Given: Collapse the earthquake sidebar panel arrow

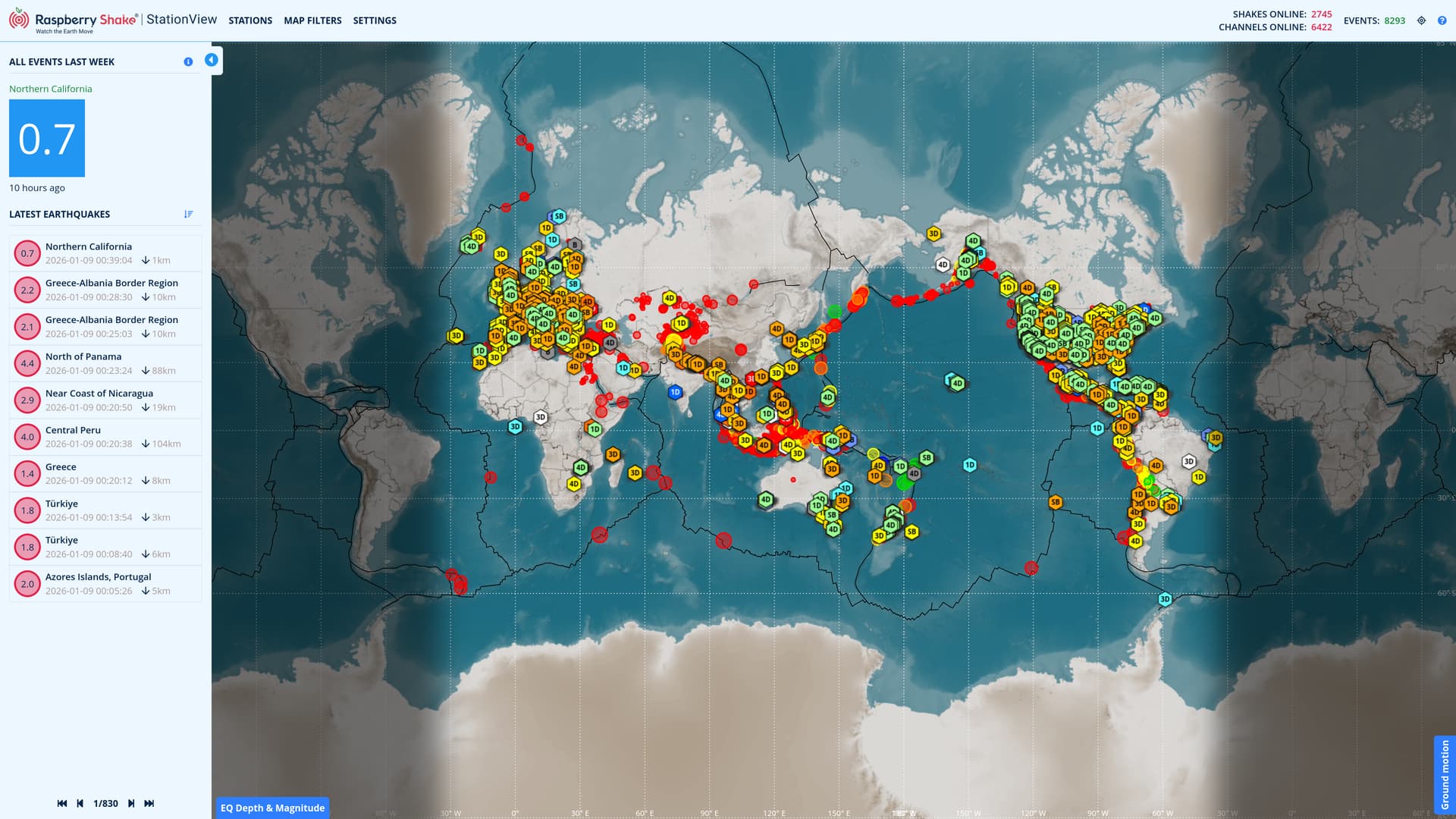Looking at the screenshot, I should click(x=212, y=60).
